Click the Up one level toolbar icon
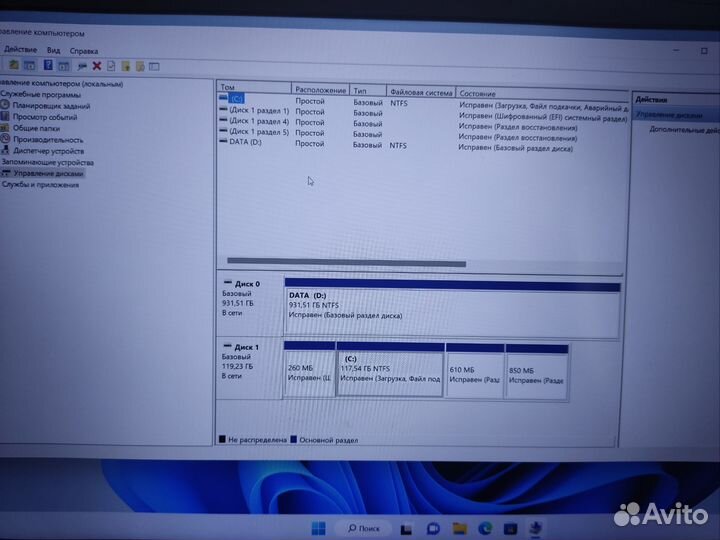720x540 pixels. coord(14,65)
